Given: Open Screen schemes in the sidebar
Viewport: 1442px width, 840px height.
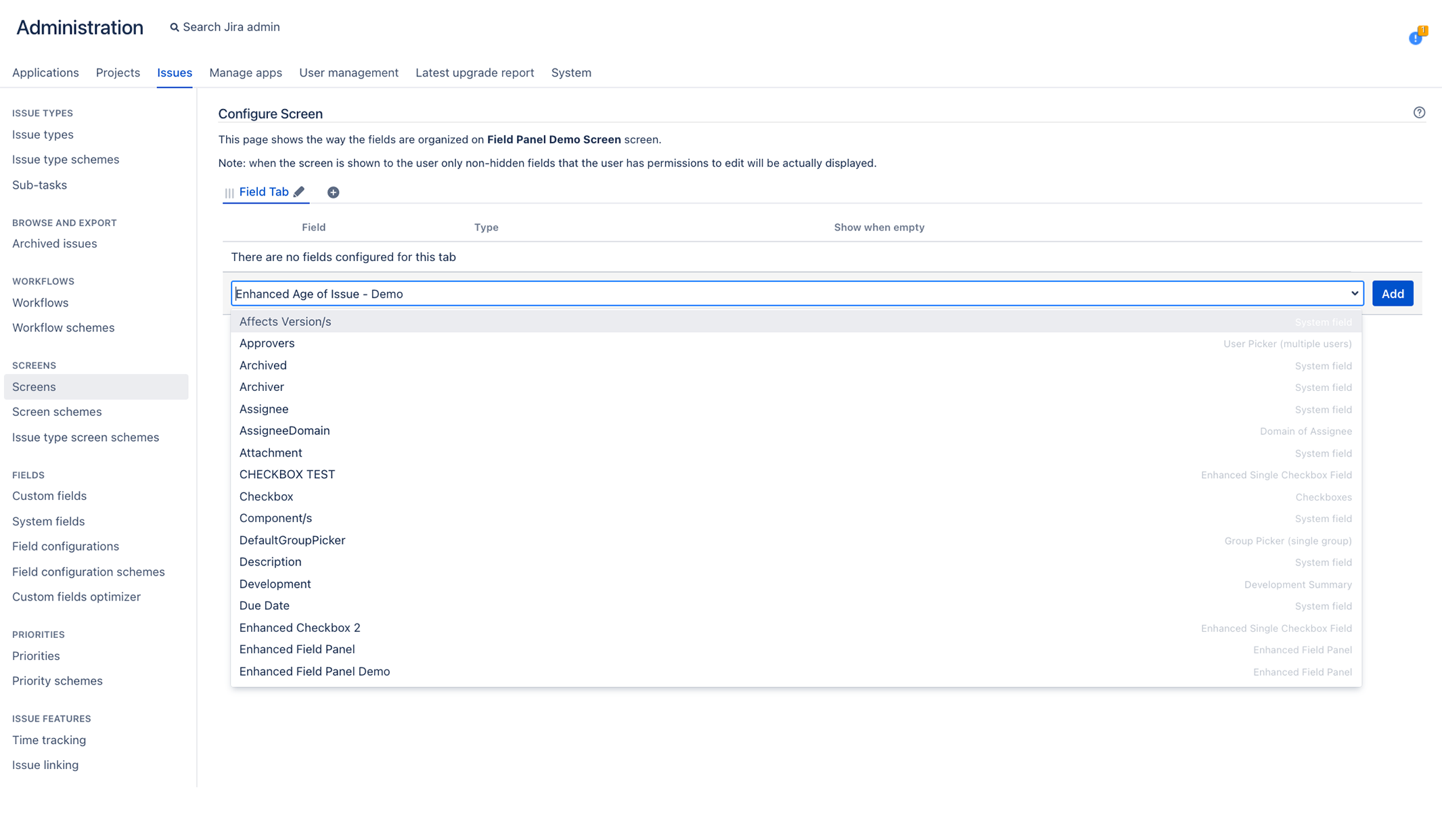Looking at the screenshot, I should click(x=57, y=411).
